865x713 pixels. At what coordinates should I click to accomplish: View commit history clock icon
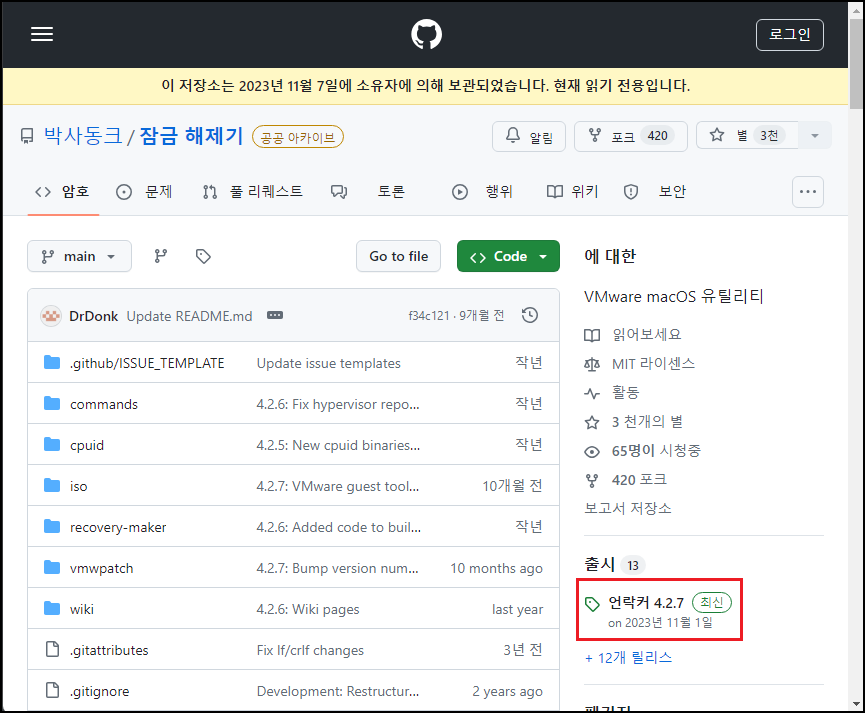pos(530,315)
